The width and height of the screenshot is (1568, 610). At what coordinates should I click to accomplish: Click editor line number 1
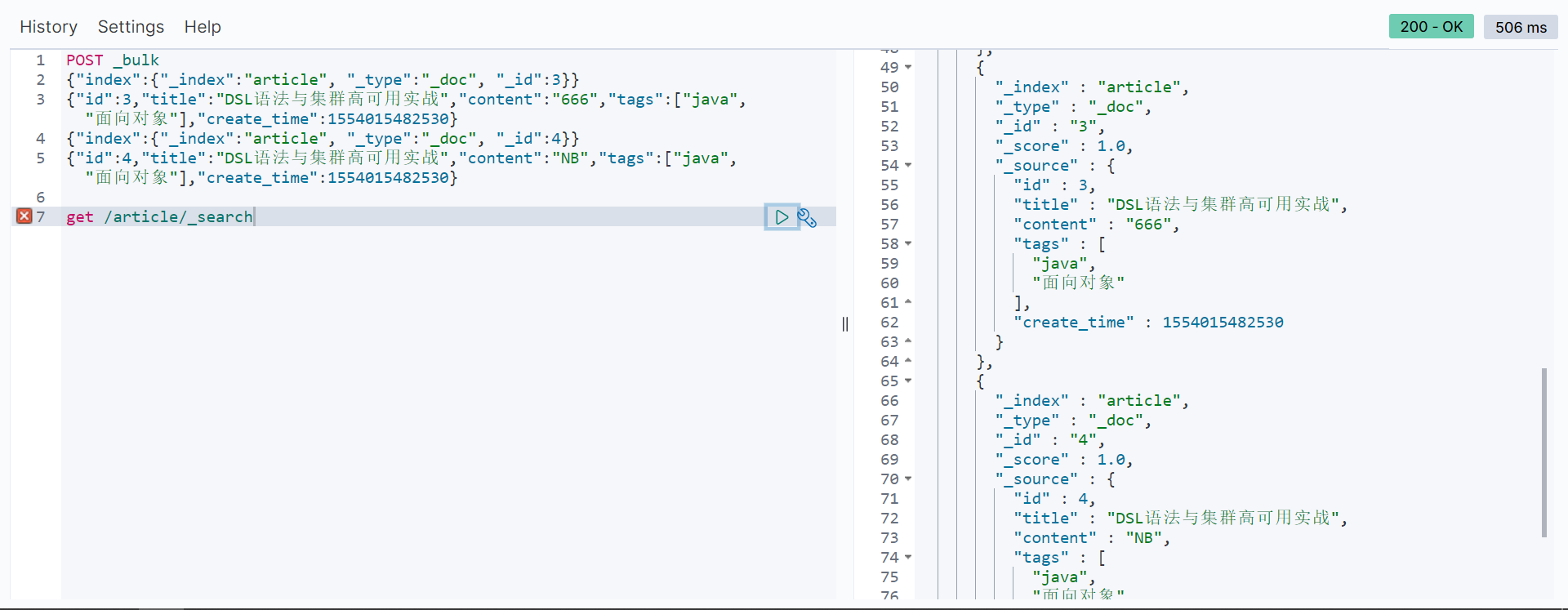[40, 60]
